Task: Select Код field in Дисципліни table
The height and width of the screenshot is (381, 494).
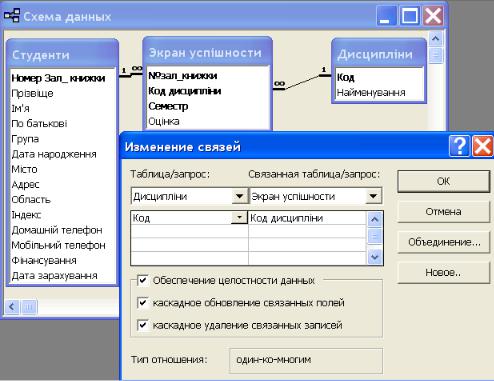Action: pos(345,77)
